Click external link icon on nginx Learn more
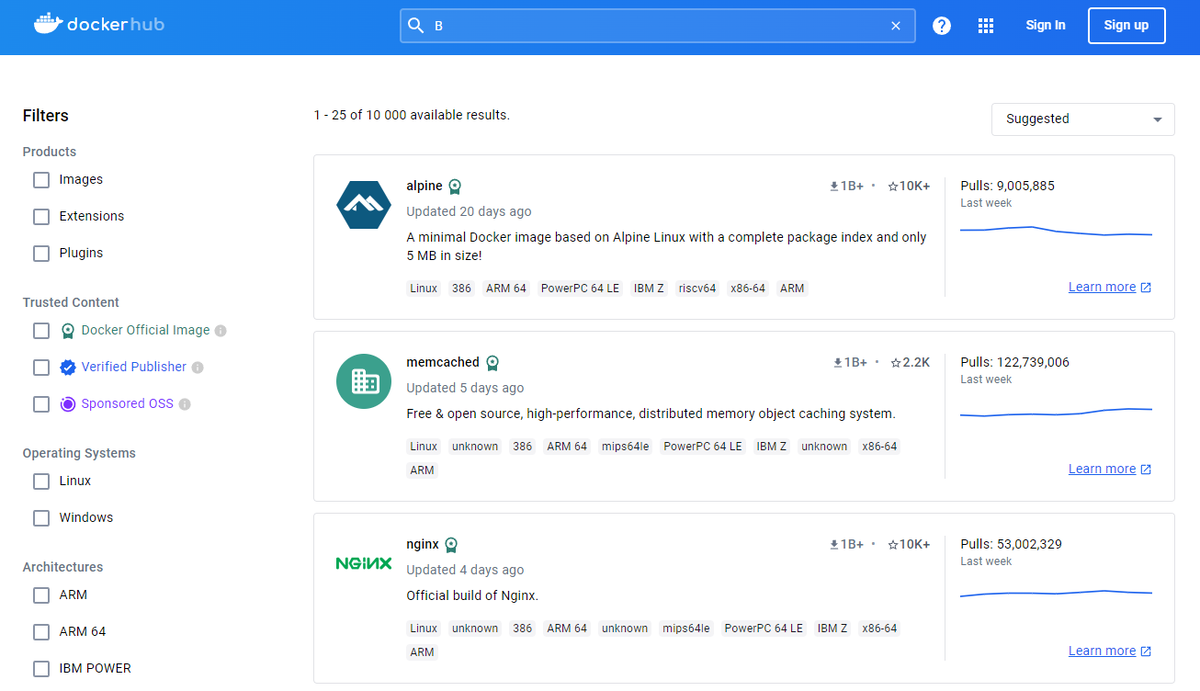This screenshot has width=1200, height=691. (1146, 652)
